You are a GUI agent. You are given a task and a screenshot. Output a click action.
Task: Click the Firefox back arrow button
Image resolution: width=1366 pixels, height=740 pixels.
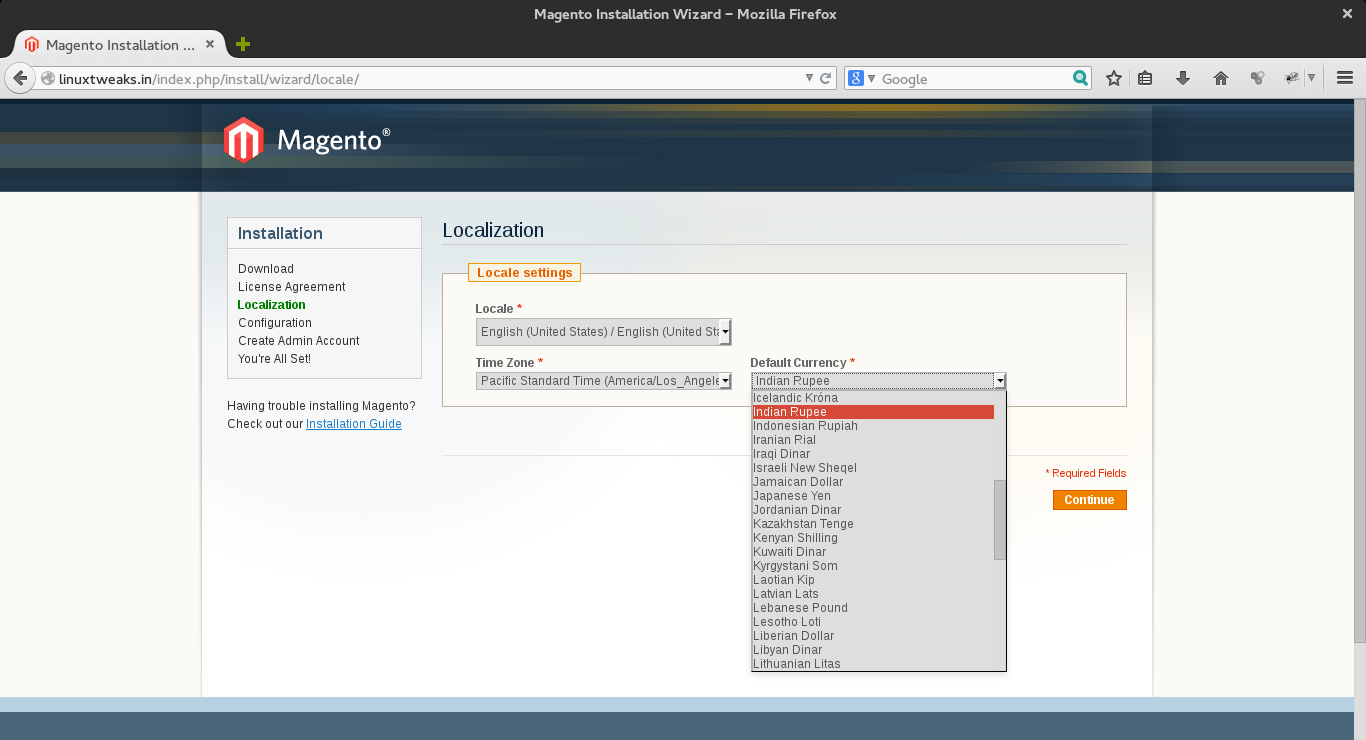pos(19,78)
